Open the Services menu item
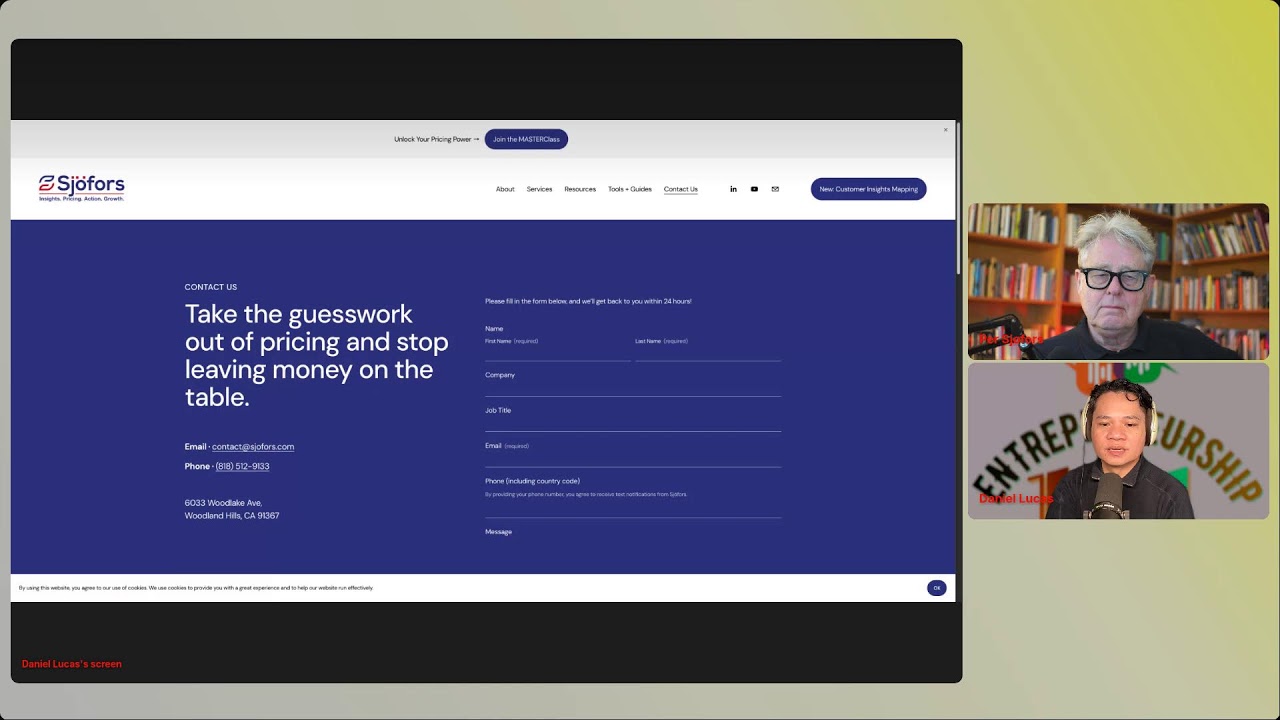This screenshot has height=720, width=1280. 539,189
